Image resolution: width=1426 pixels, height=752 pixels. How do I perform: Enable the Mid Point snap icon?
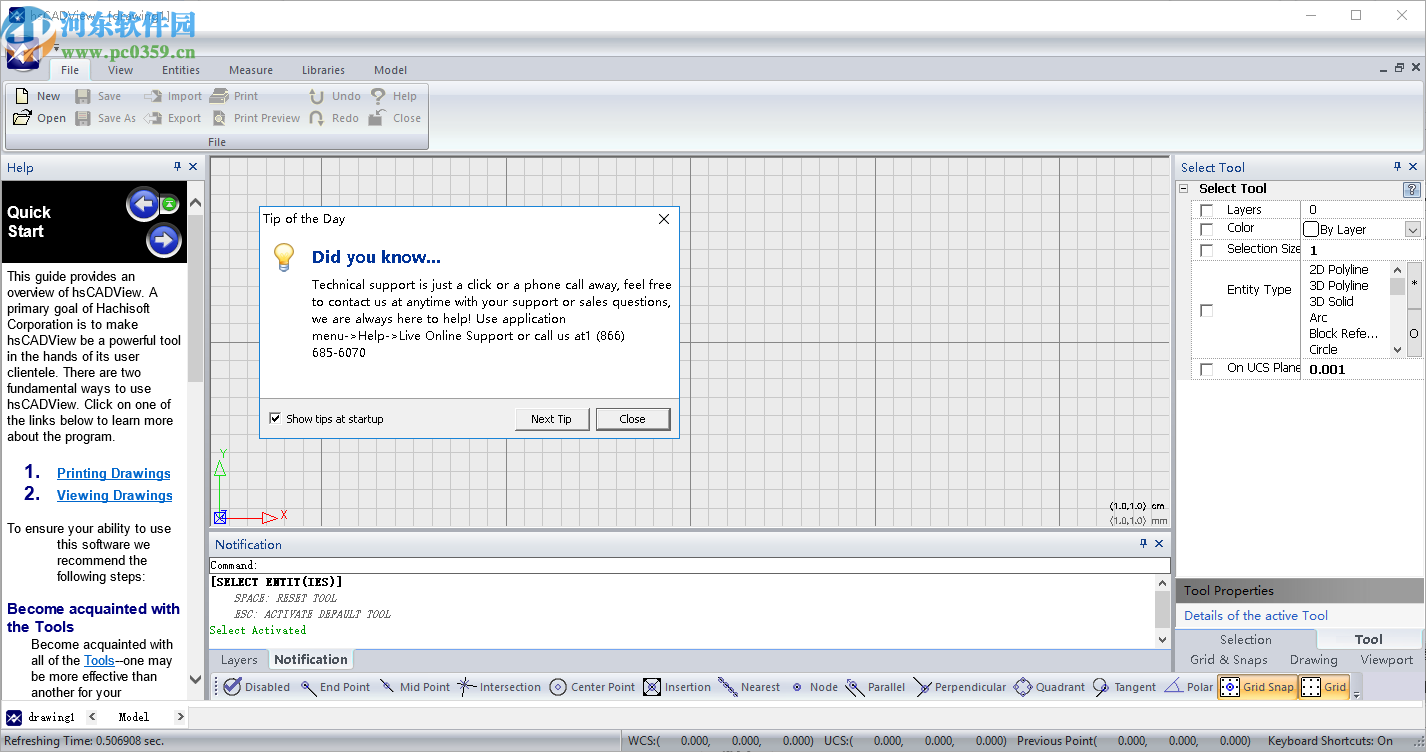pyautogui.click(x=387, y=687)
